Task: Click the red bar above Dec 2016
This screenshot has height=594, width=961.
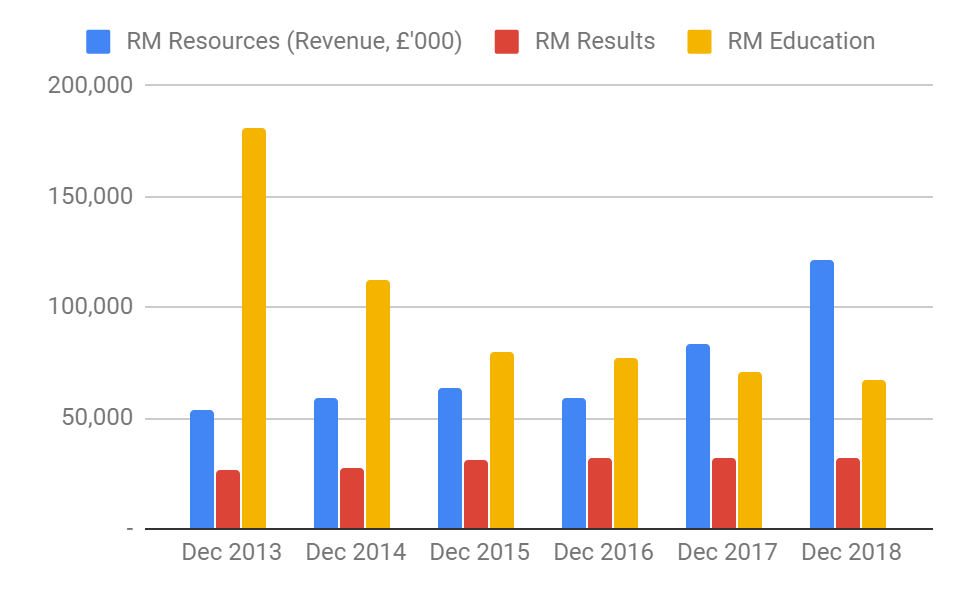Action: (x=600, y=493)
